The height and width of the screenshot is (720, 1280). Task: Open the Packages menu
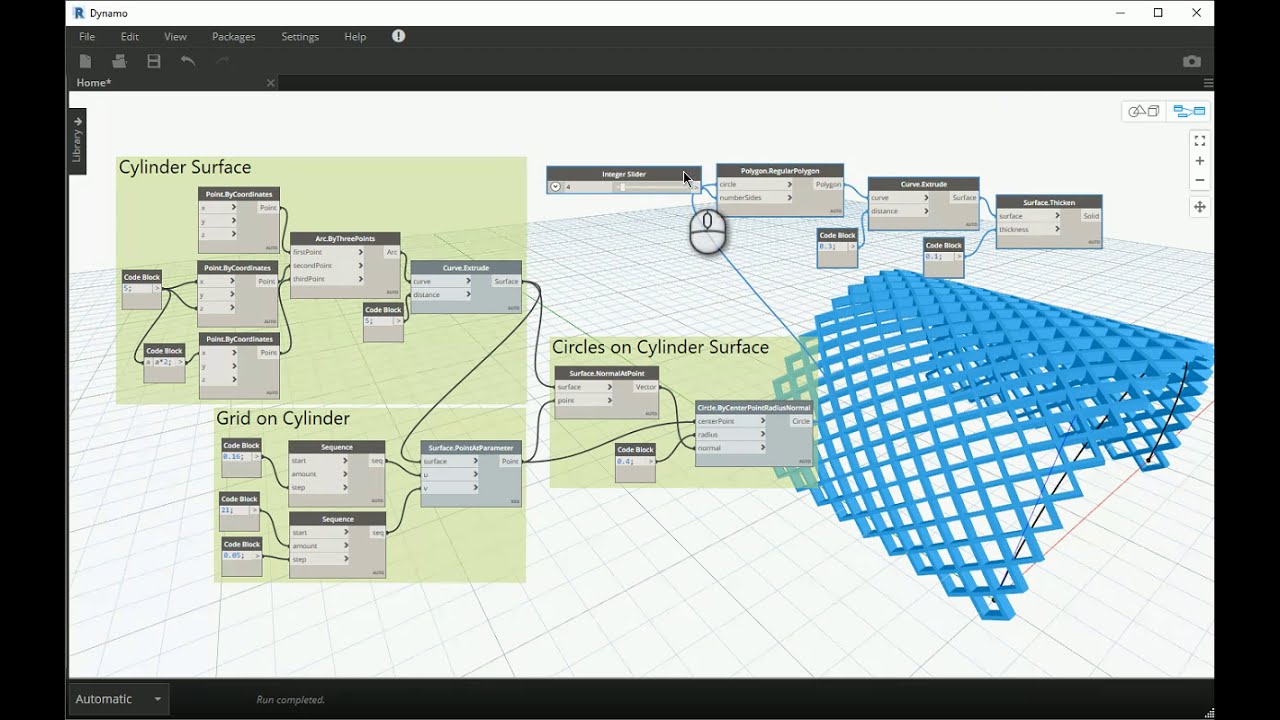tap(234, 37)
